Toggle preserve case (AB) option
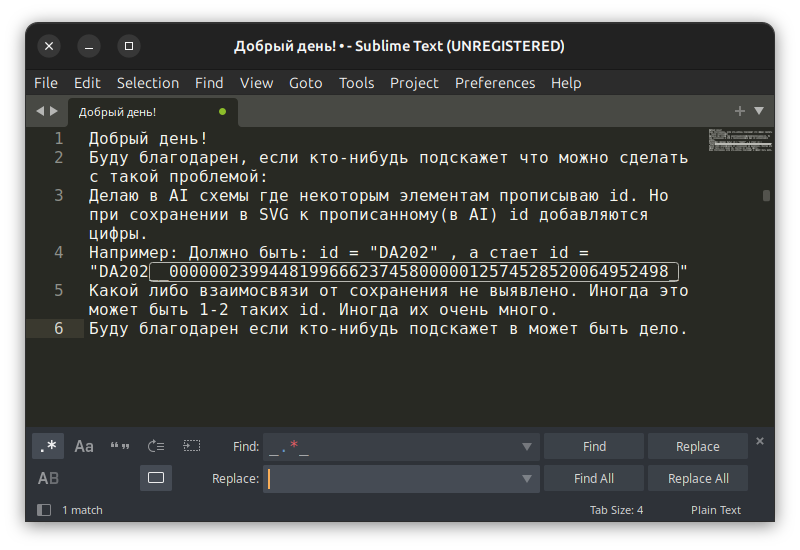The height and width of the screenshot is (550, 800). coord(48,479)
